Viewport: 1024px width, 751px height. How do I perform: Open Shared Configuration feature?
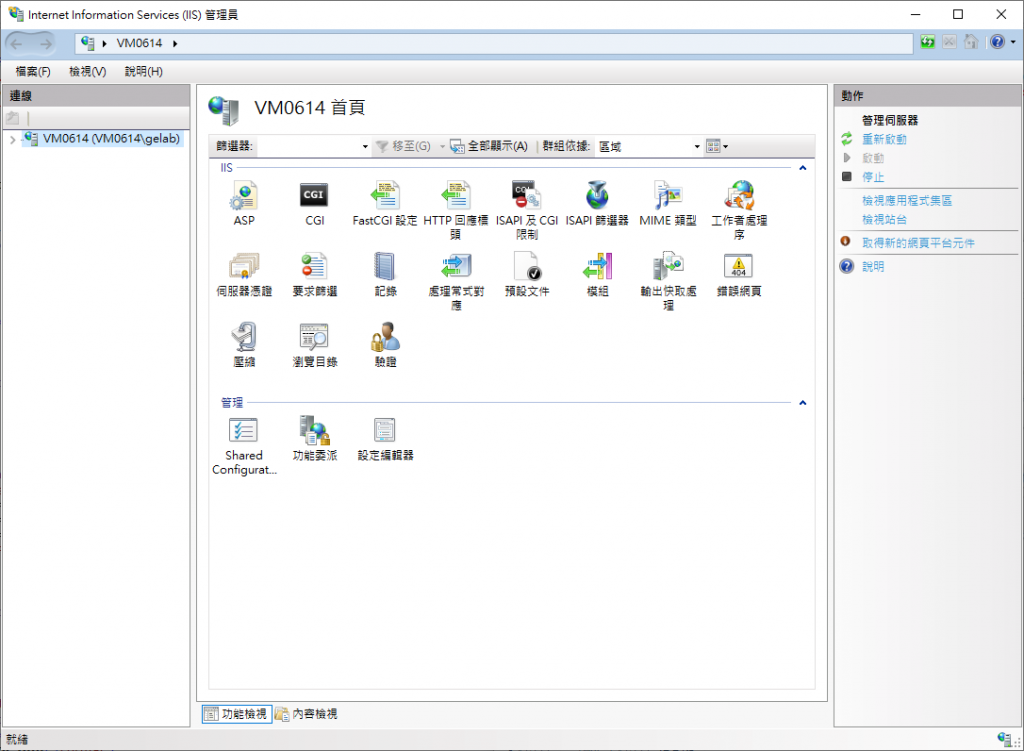coord(244,445)
